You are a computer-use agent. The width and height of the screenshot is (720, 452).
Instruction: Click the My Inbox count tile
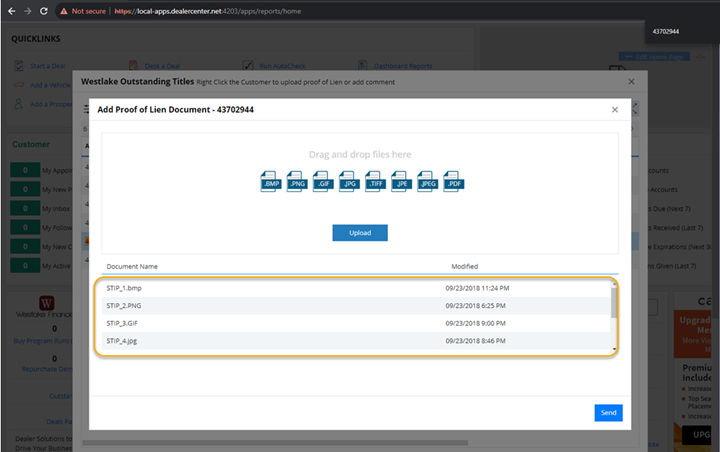click(25, 209)
